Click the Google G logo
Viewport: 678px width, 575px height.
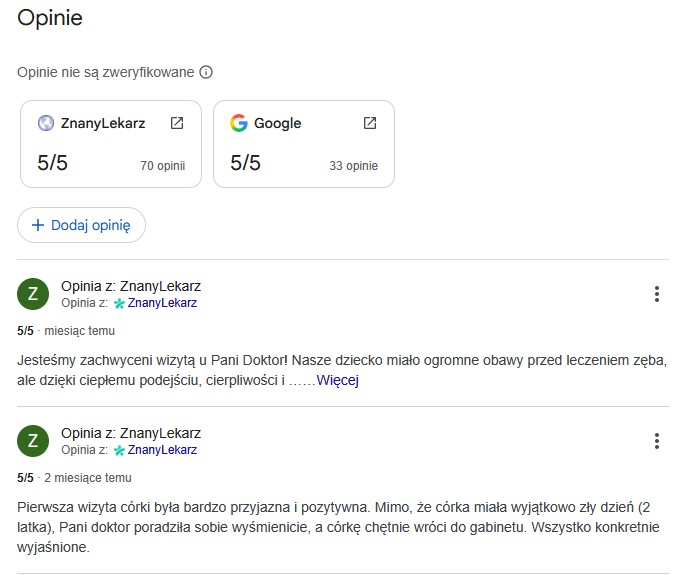(239, 123)
